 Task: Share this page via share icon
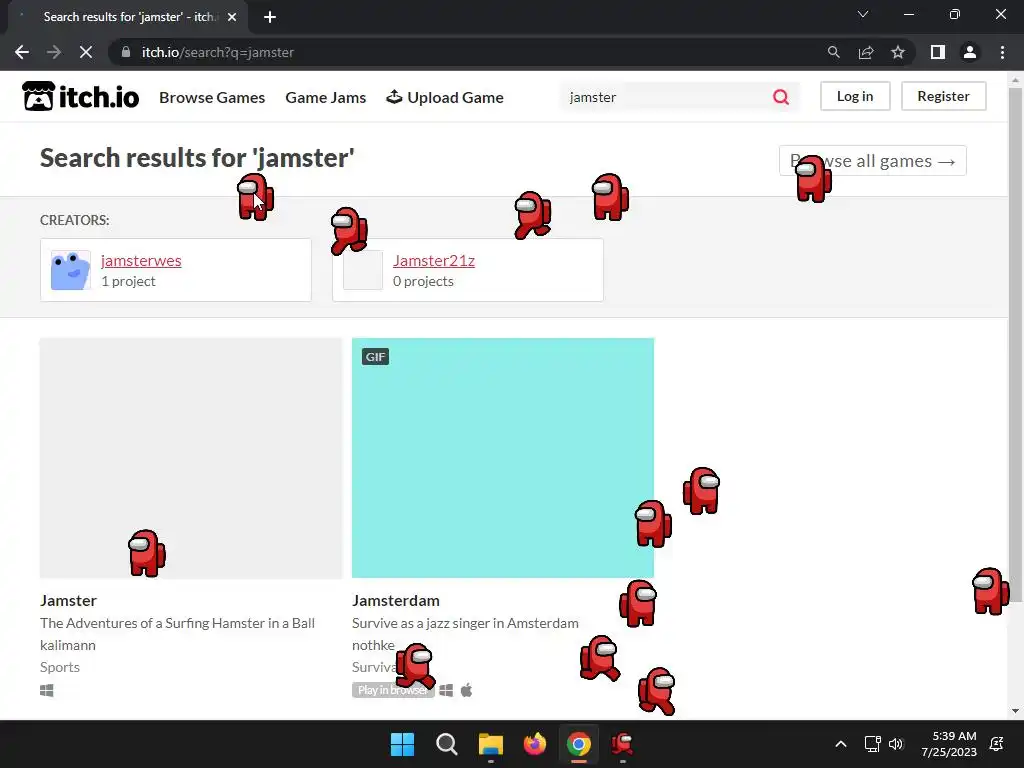(x=866, y=52)
